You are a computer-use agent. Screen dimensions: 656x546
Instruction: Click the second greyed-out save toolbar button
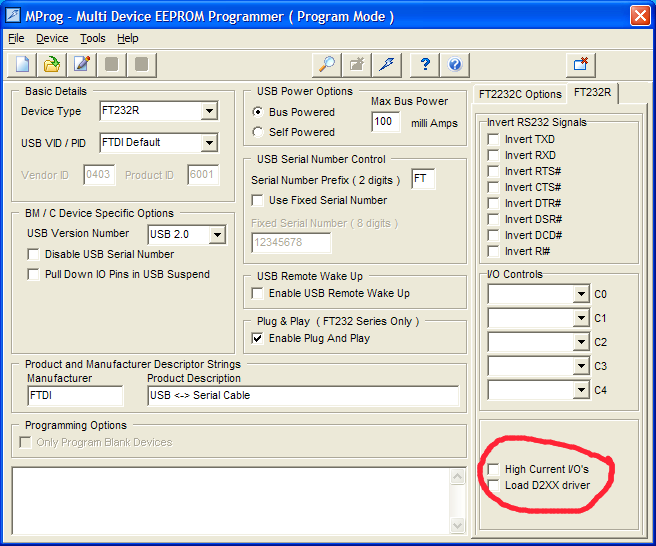142,65
